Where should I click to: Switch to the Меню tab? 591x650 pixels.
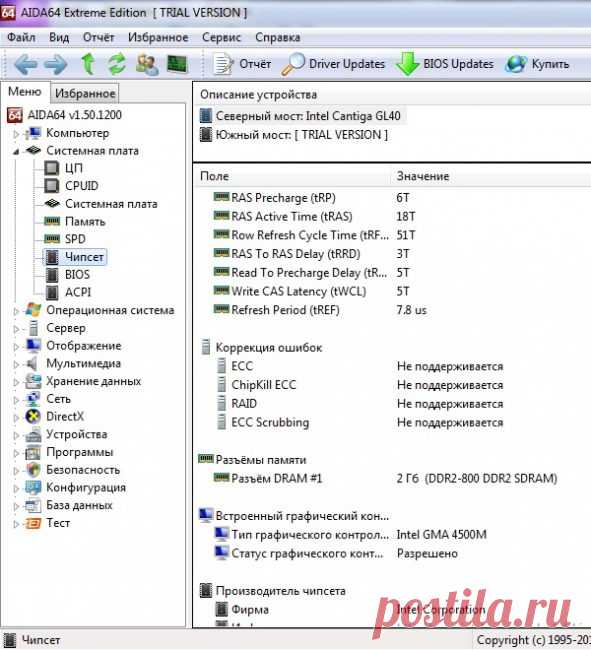pyautogui.click(x=25, y=92)
